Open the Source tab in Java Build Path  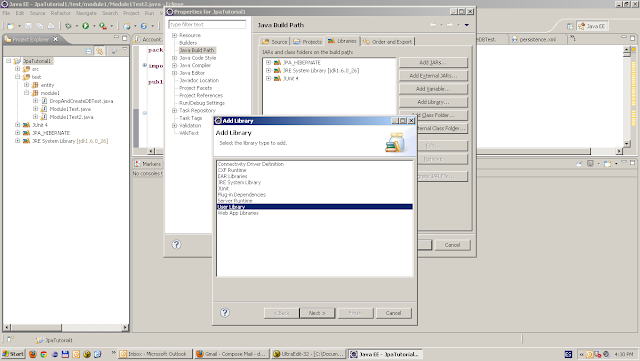tap(275, 42)
